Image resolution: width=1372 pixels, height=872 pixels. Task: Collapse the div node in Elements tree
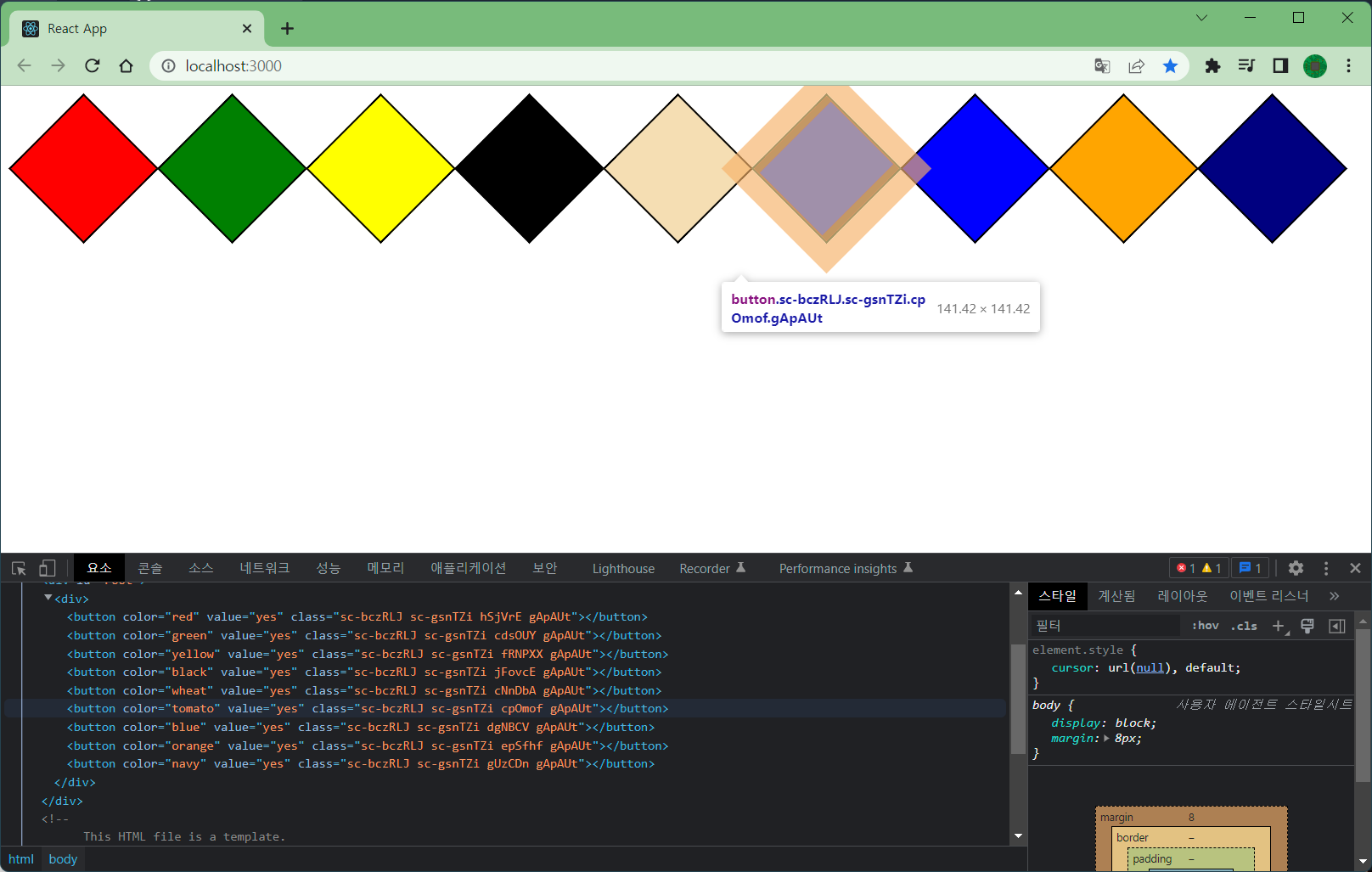click(x=48, y=599)
